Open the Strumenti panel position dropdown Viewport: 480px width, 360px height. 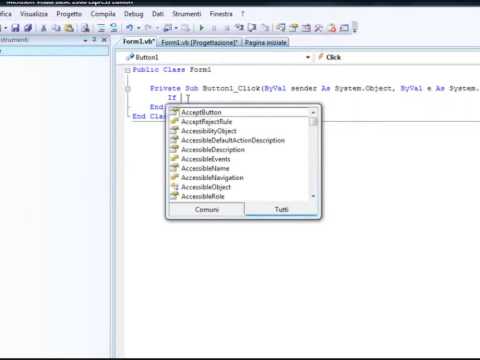click(85, 40)
